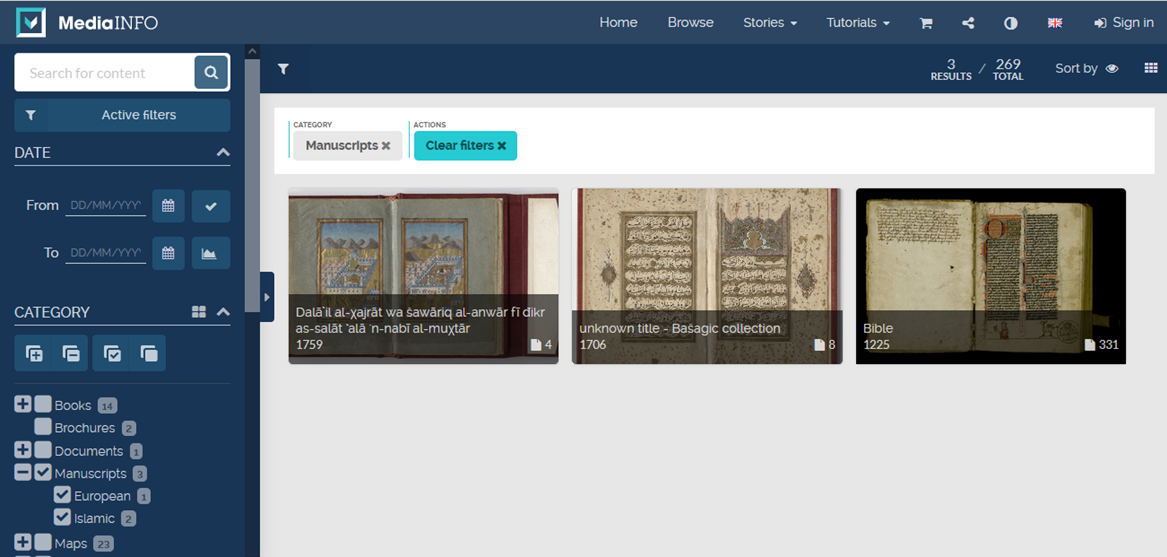Screen dimensions: 1167x557
Task: Open the From date calendar picker
Action: 168,206
